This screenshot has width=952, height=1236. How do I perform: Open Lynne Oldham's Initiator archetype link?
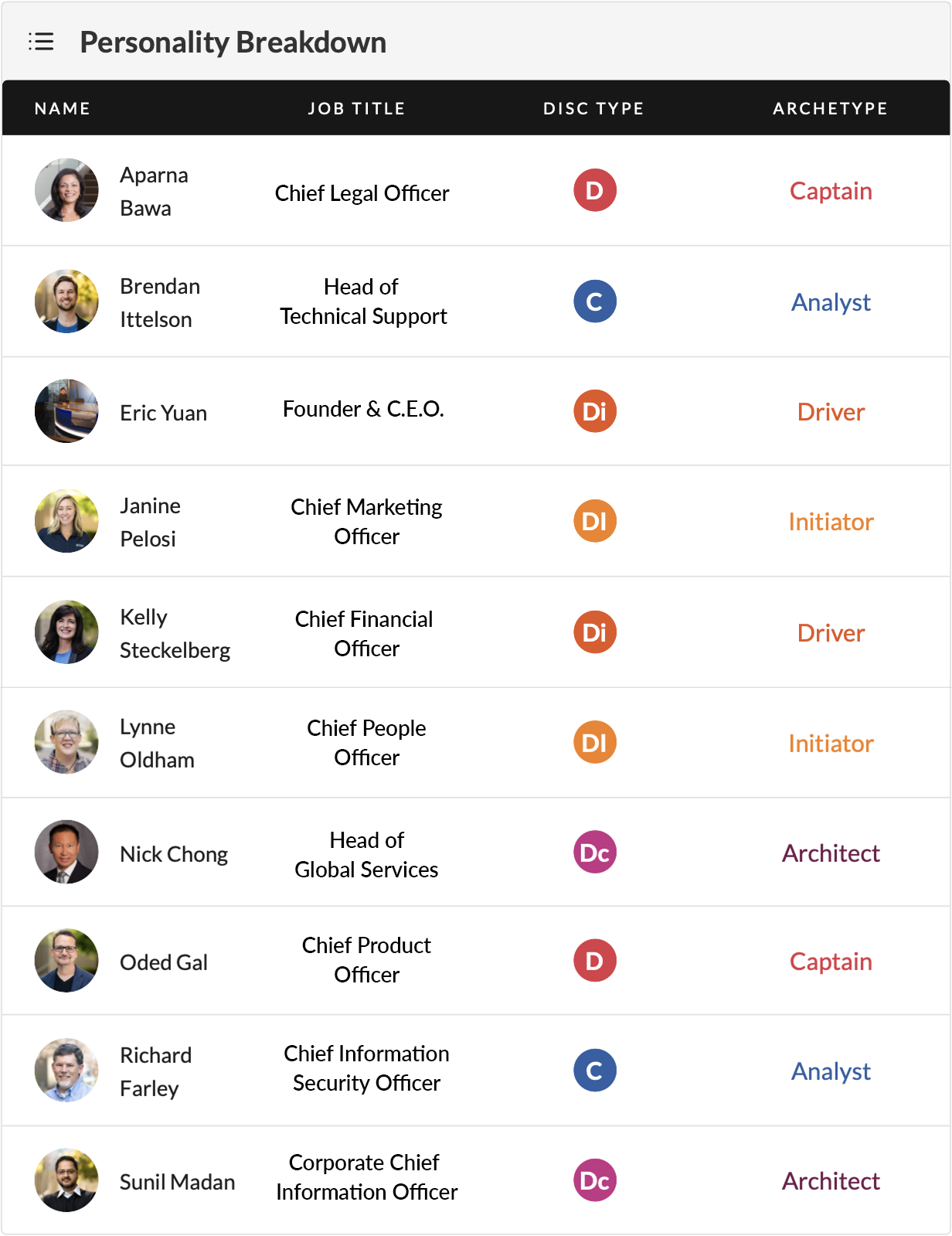click(x=831, y=744)
